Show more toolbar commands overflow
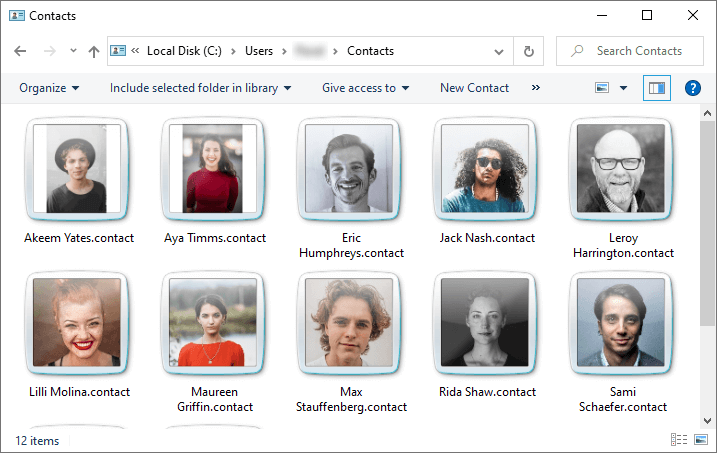The height and width of the screenshot is (453, 717). pos(535,87)
